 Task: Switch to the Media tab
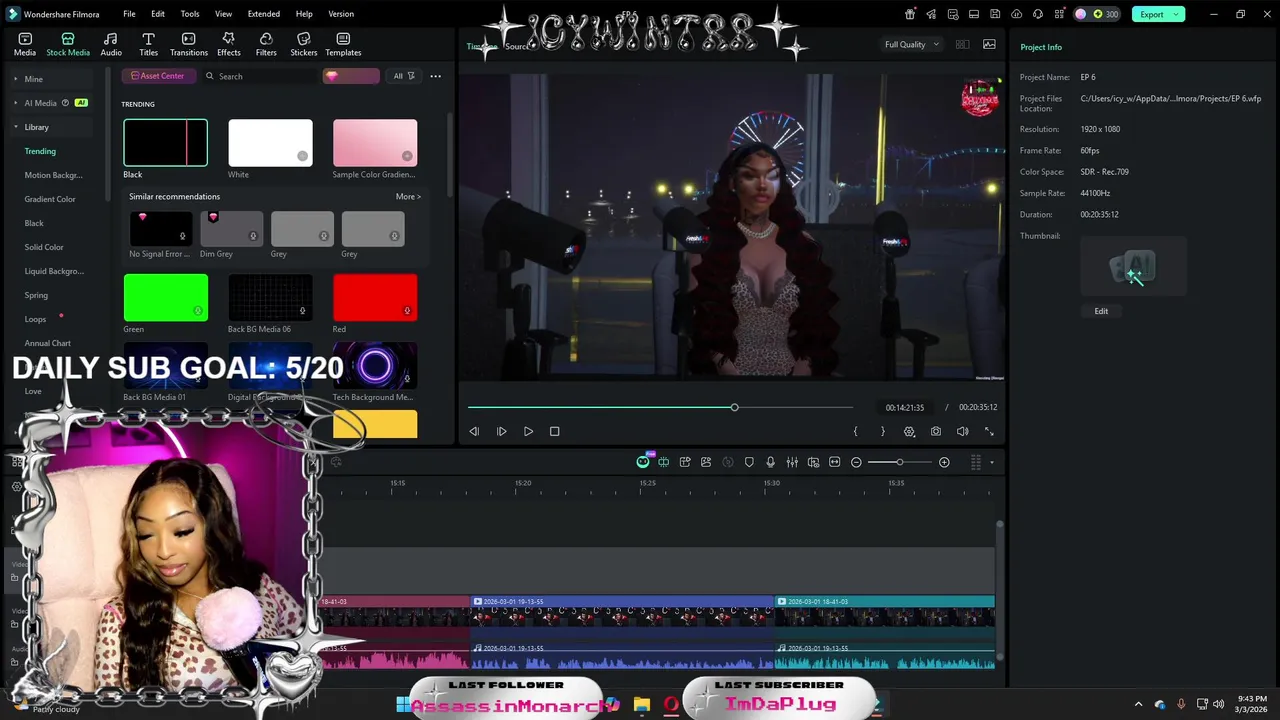(x=25, y=44)
